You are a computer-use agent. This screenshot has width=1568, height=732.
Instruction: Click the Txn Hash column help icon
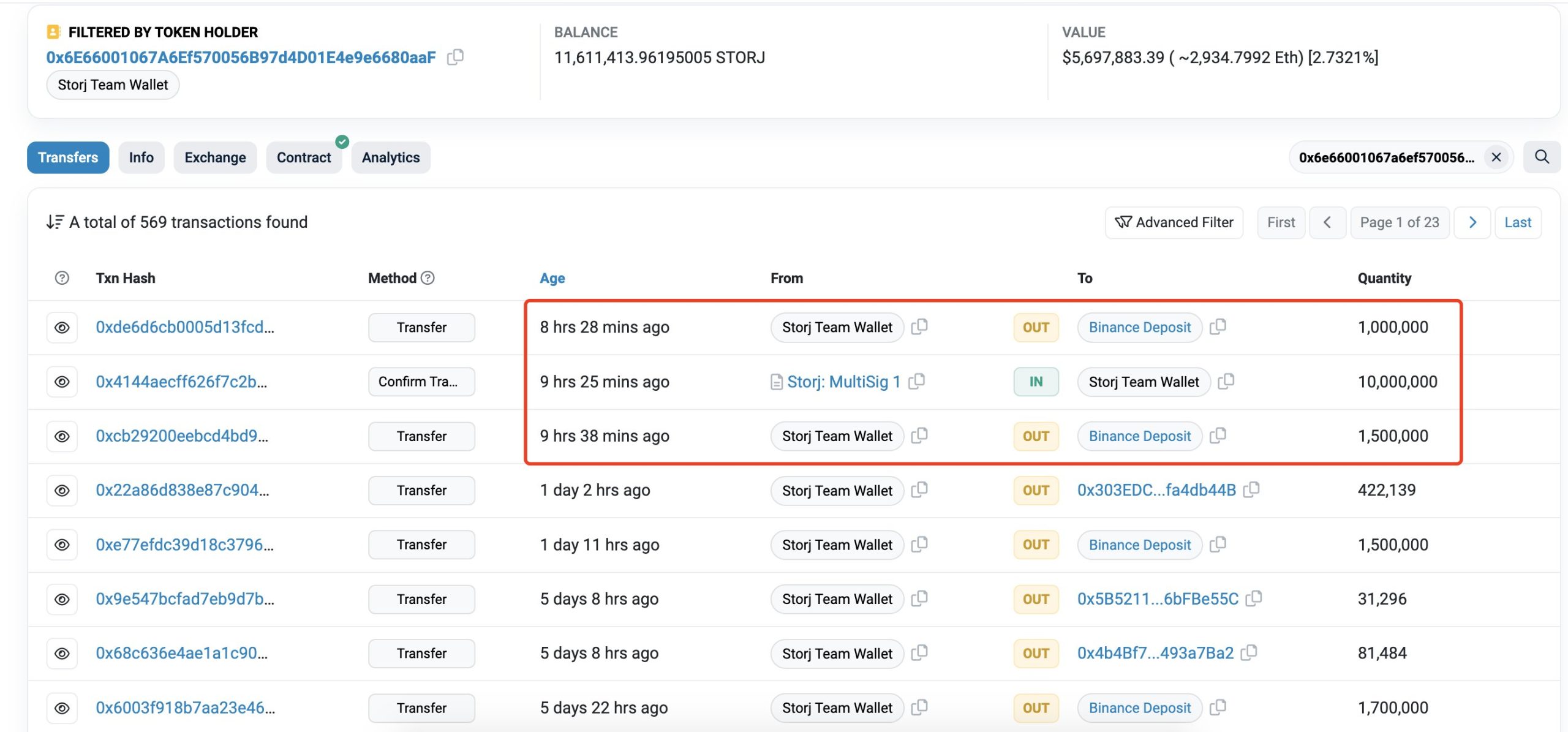[x=62, y=278]
